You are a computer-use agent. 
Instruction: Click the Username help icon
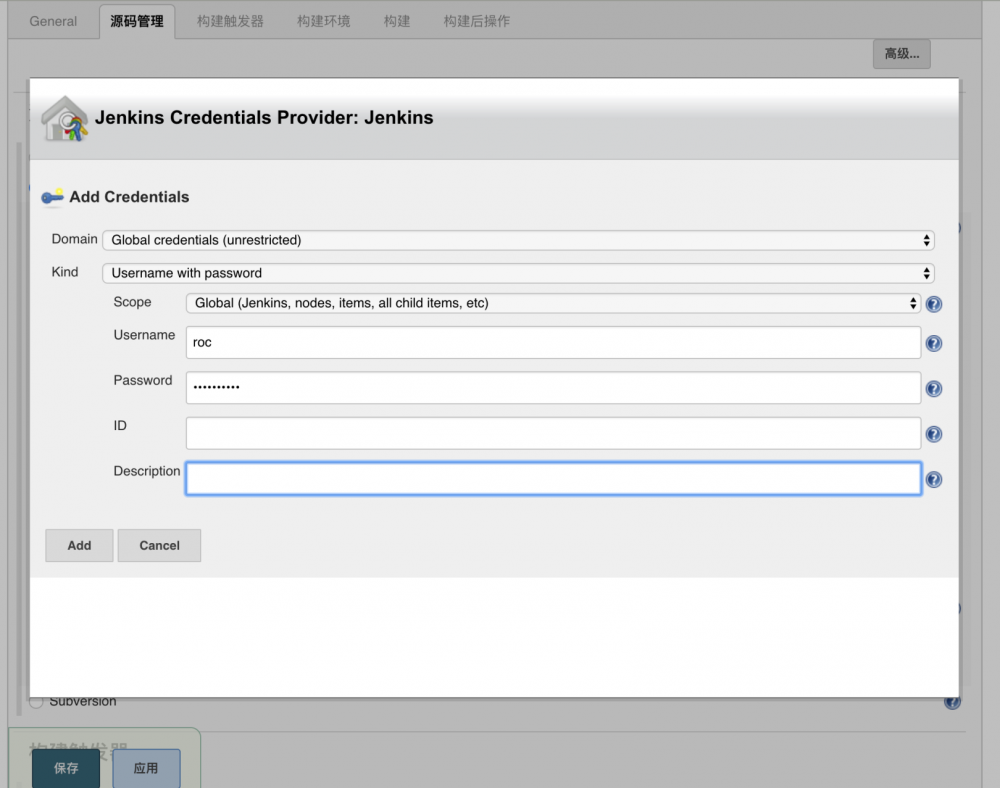click(933, 343)
